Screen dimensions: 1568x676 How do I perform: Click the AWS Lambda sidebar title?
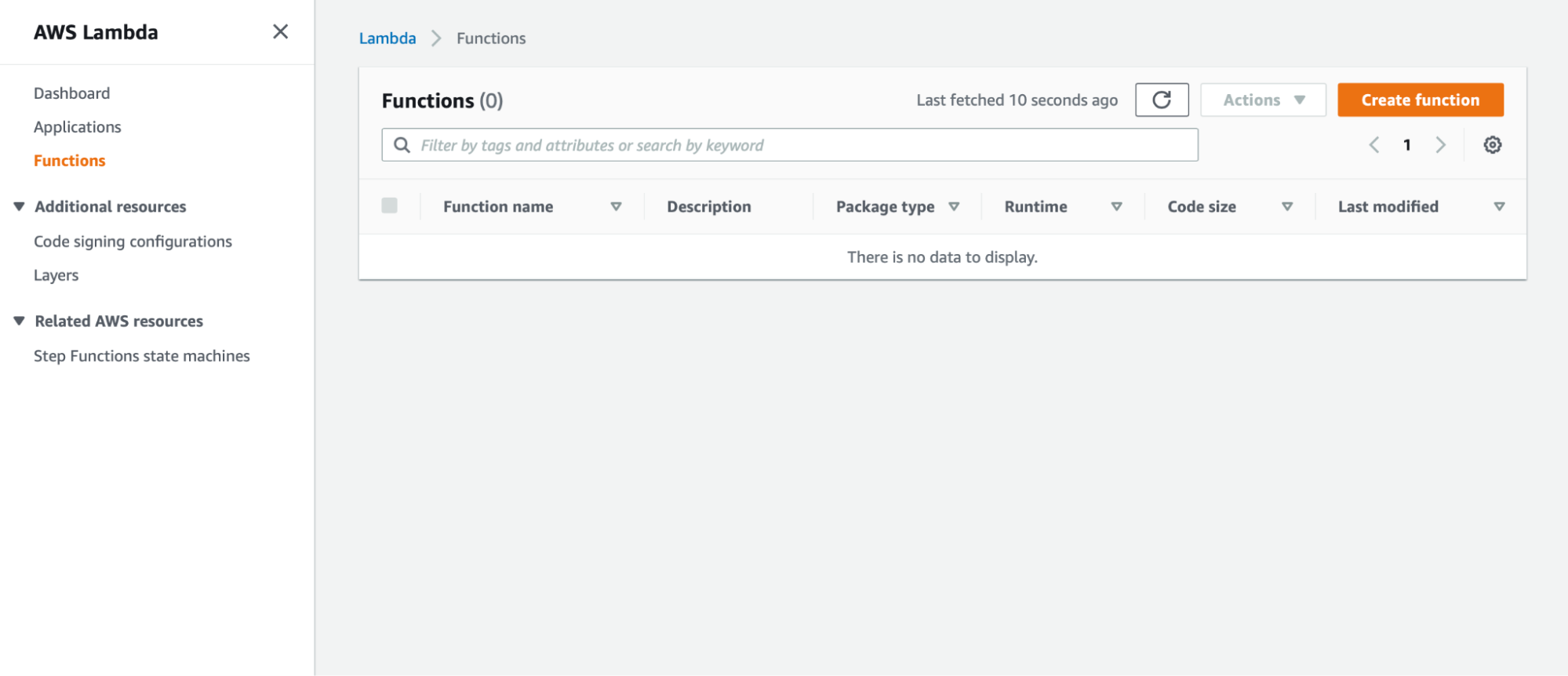(96, 32)
